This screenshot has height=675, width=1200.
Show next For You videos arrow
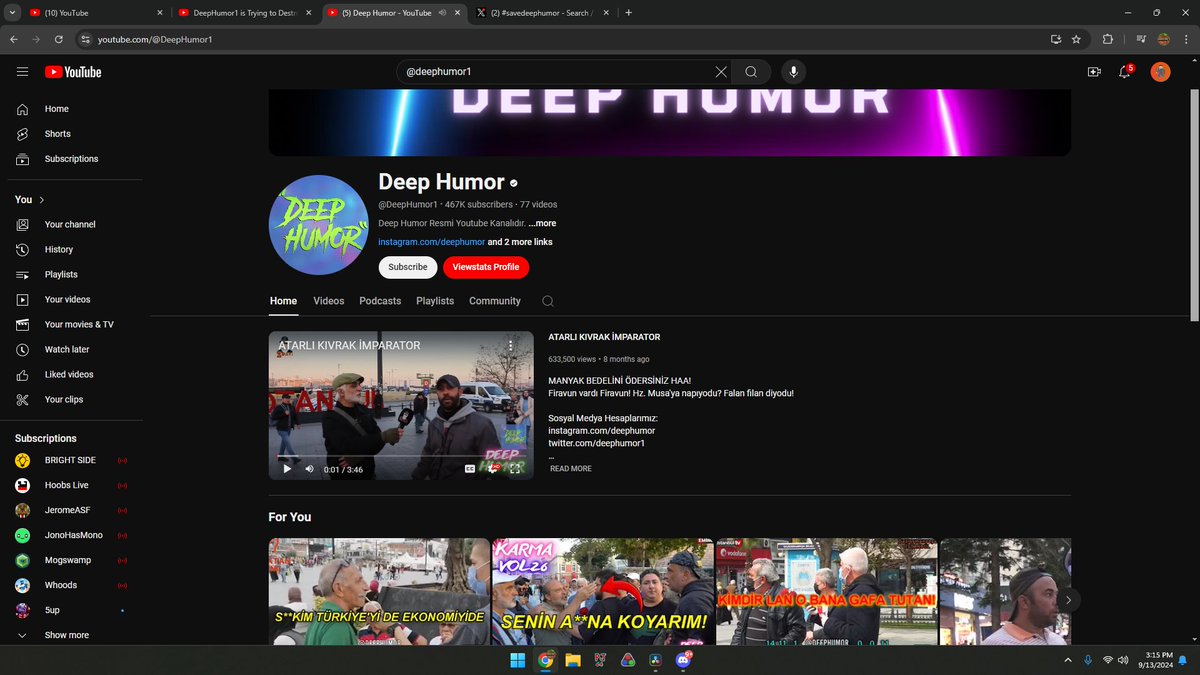pos(1068,600)
